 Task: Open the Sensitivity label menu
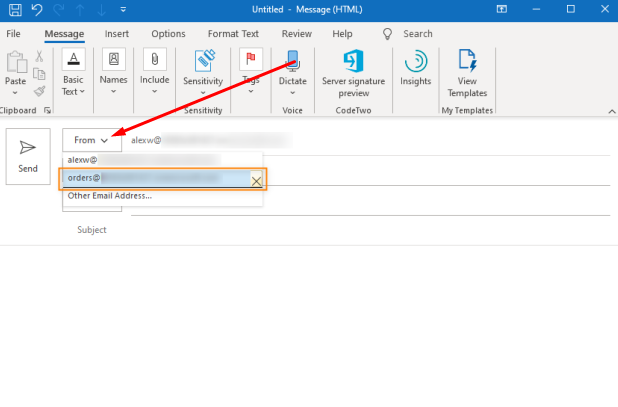203,72
